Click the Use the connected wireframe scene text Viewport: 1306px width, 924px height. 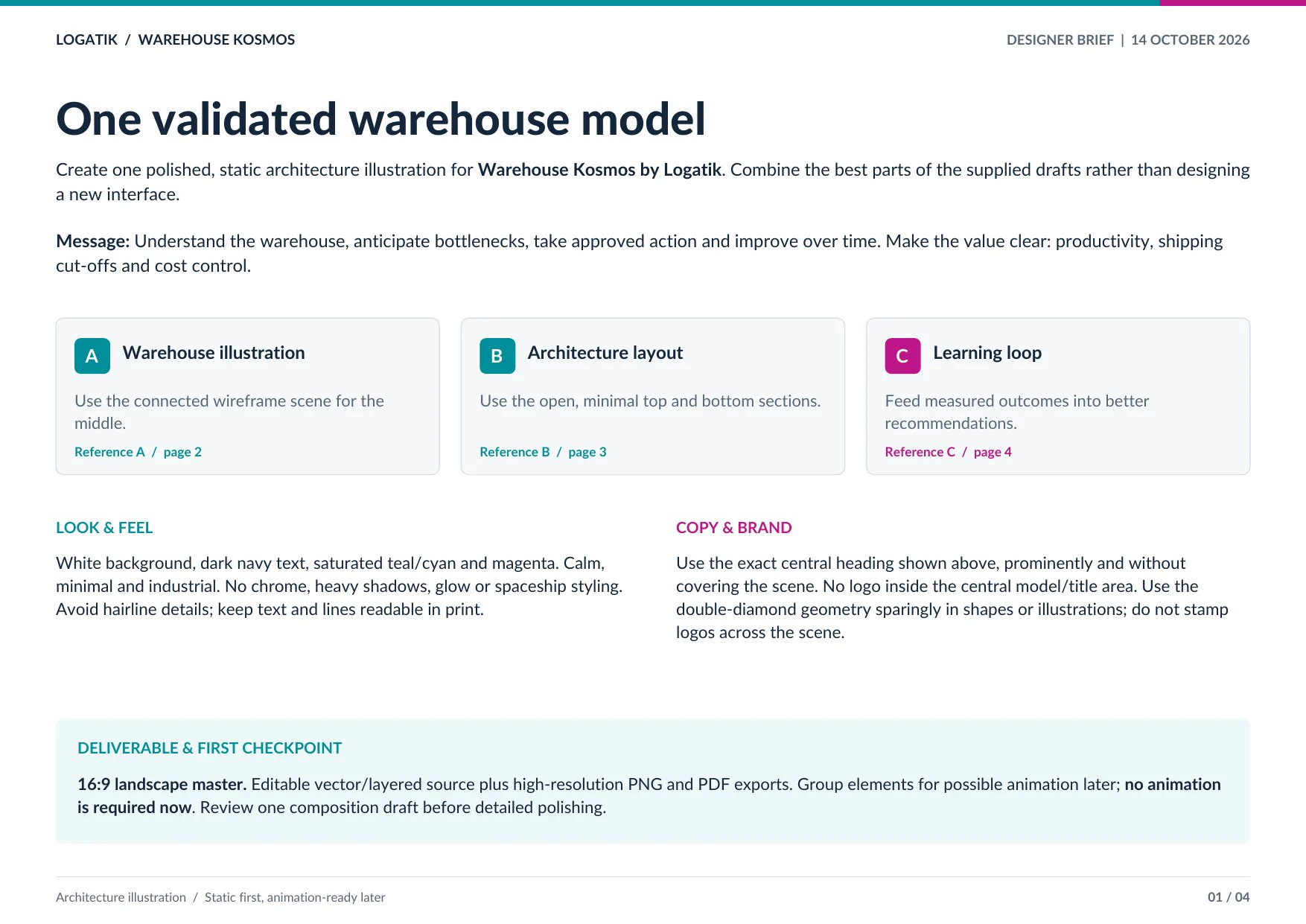click(x=229, y=412)
